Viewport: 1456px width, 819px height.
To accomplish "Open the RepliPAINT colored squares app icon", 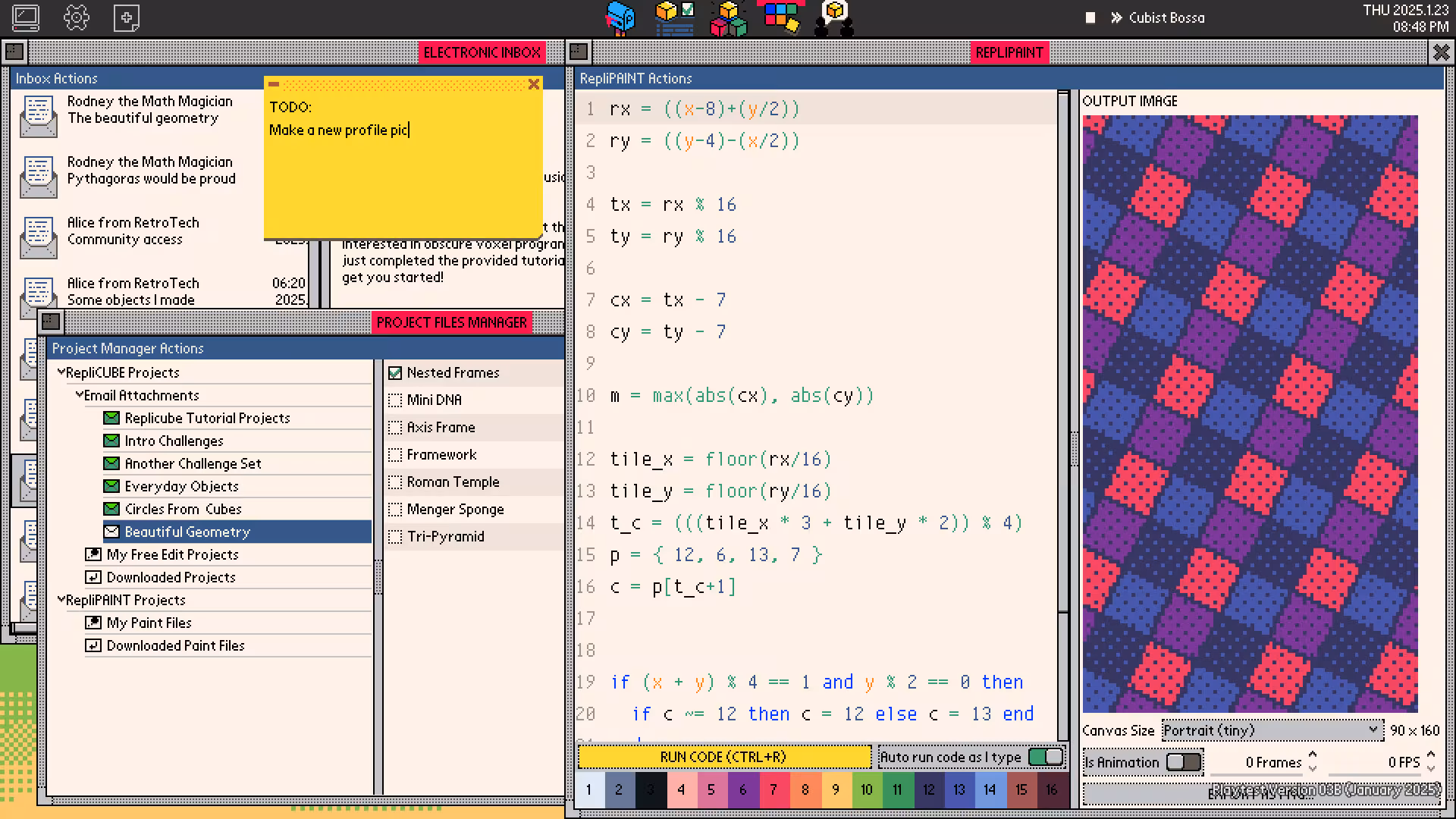I will point(781,18).
